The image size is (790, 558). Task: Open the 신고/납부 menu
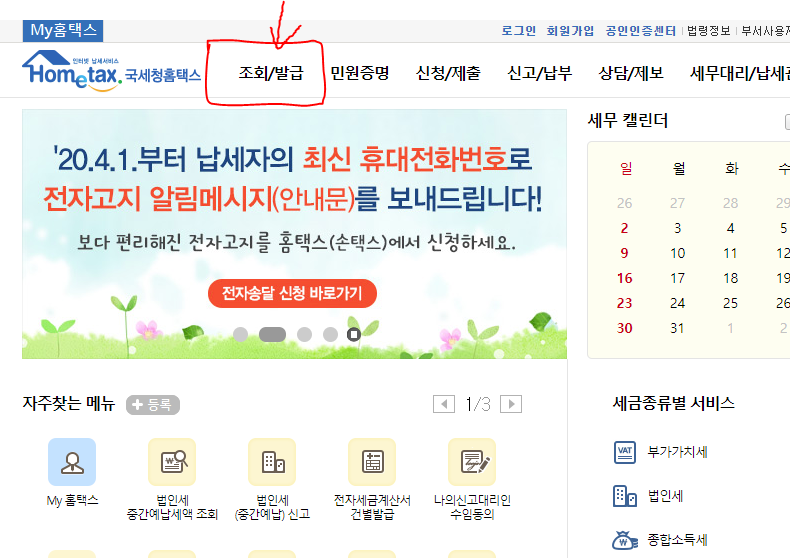pos(539,73)
